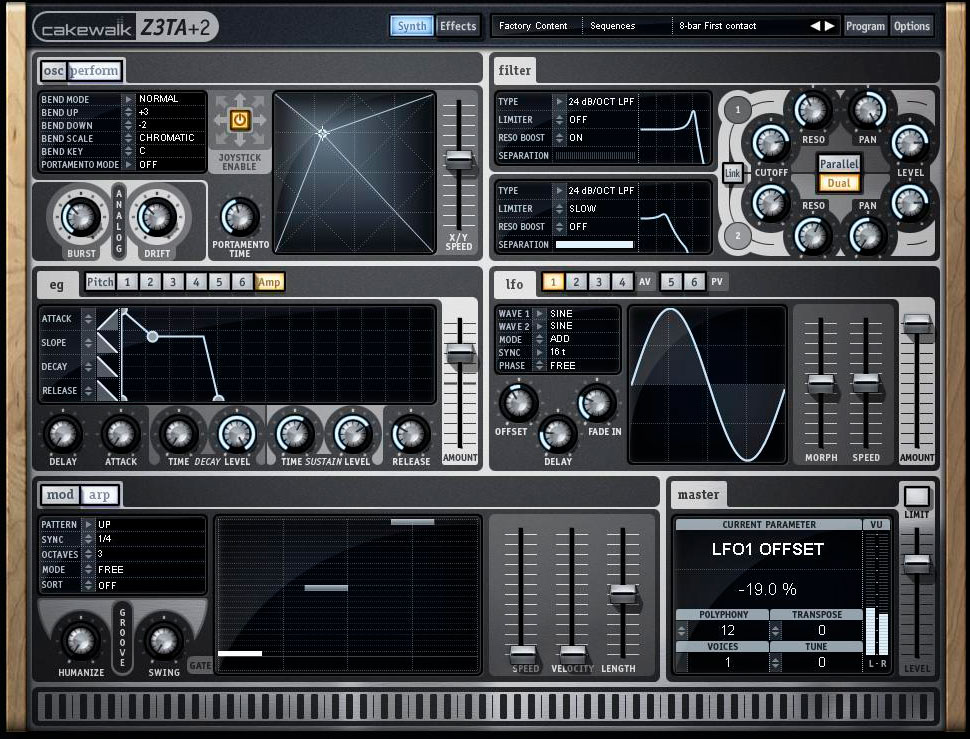Switch to the mod tab
The width and height of the screenshot is (970, 739).
coord(60,495)
